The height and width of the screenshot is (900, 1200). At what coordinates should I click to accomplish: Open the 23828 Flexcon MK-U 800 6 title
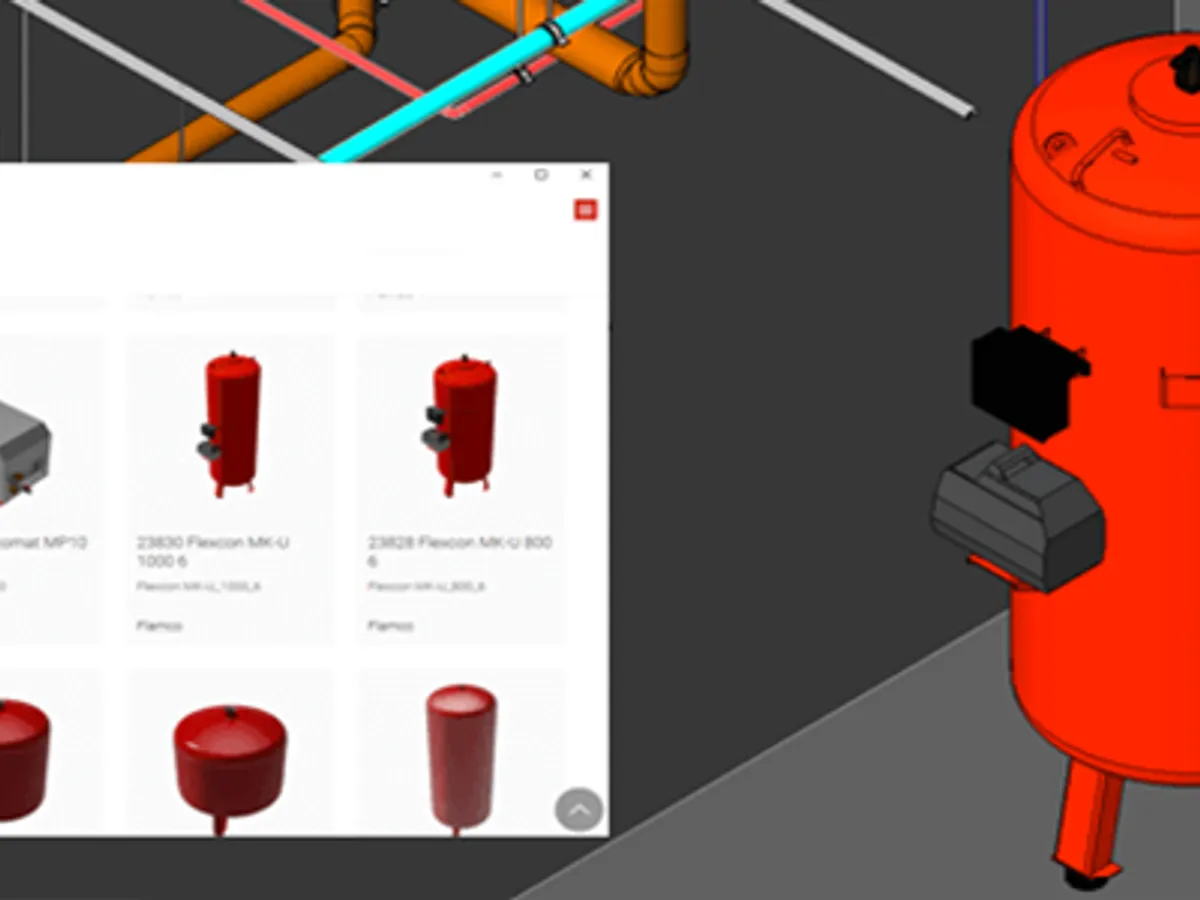click(x=459, y=552)
